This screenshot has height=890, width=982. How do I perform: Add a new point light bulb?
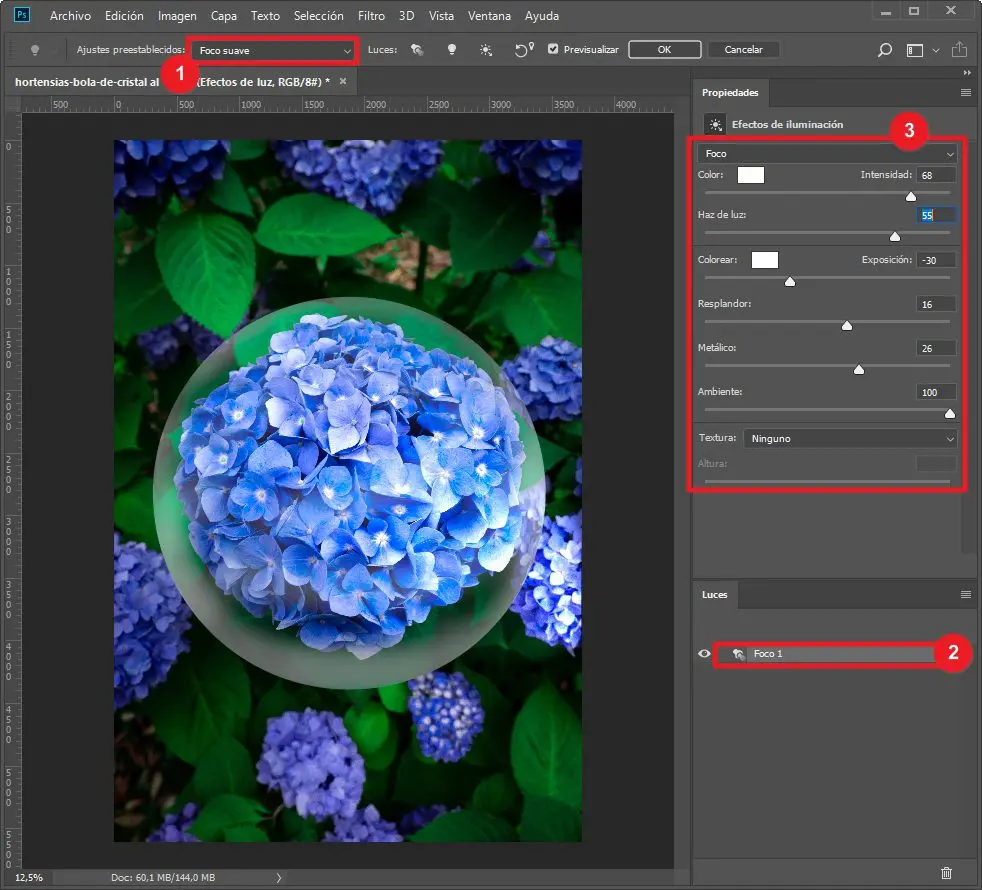(451, 49)
